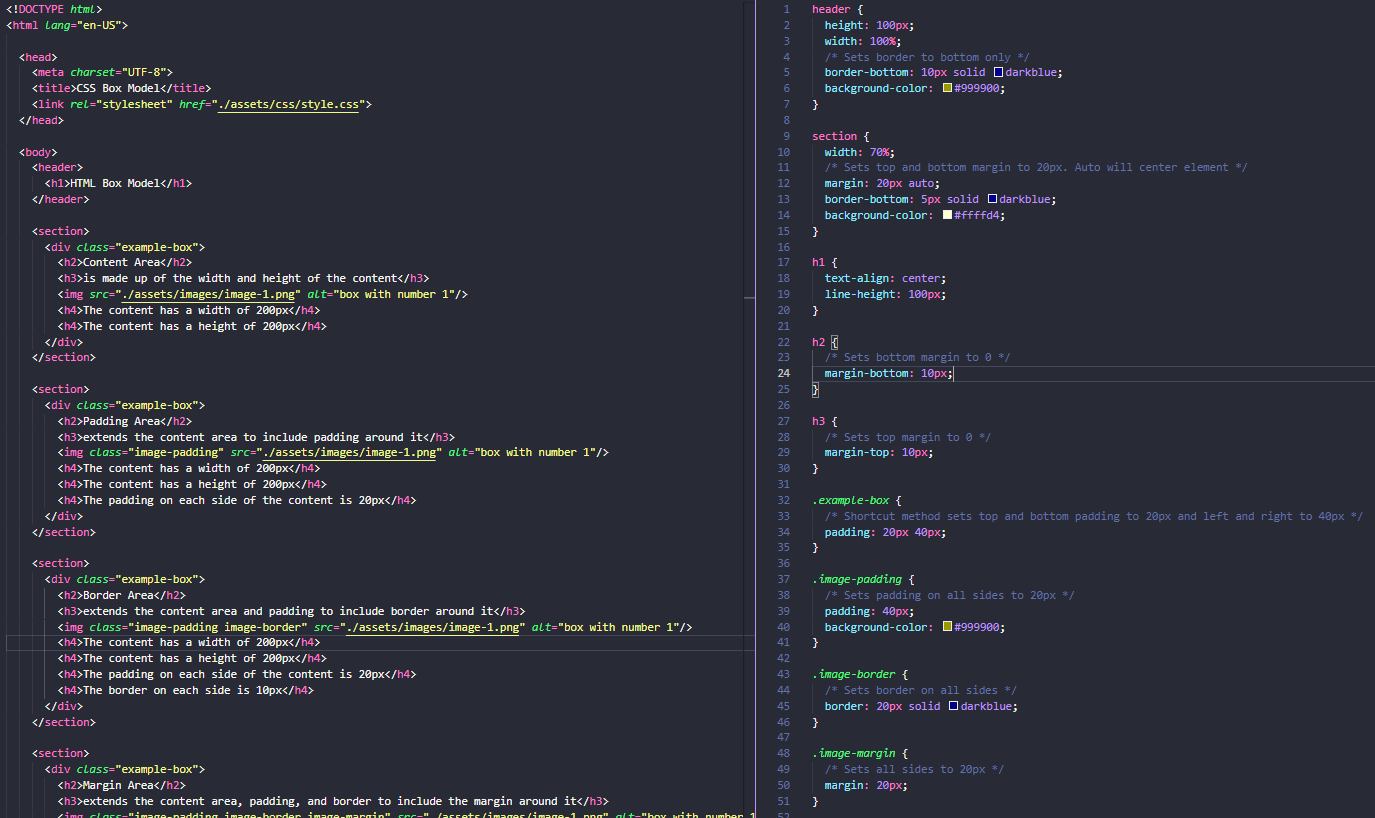This screenshot has width=1375, height=818.
Task: Click the 'Padding Area' h2 heading text
Action: pyautogui.click(x=121, y=421)
